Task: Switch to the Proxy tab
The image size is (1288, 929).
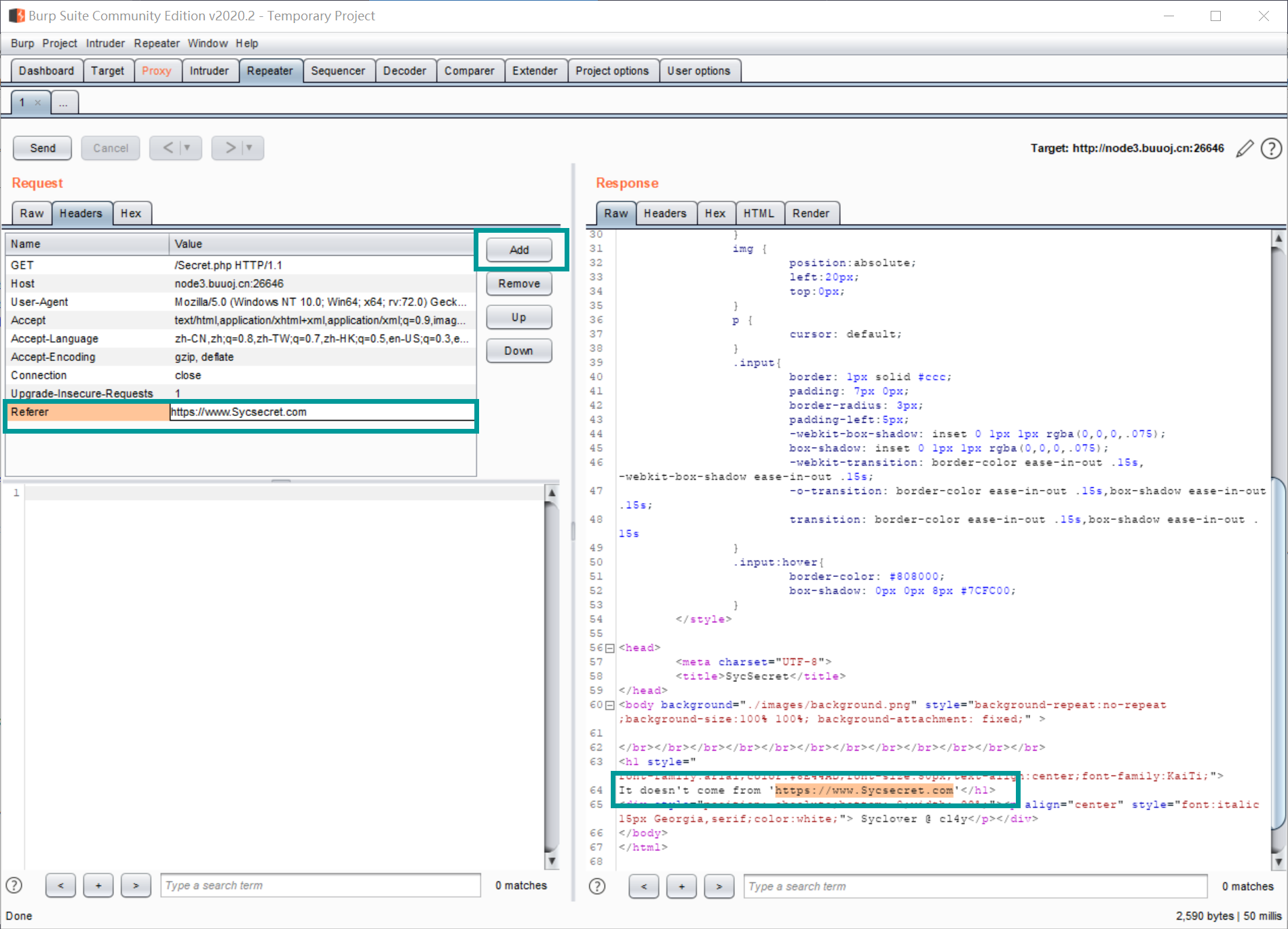Action: 156,71
